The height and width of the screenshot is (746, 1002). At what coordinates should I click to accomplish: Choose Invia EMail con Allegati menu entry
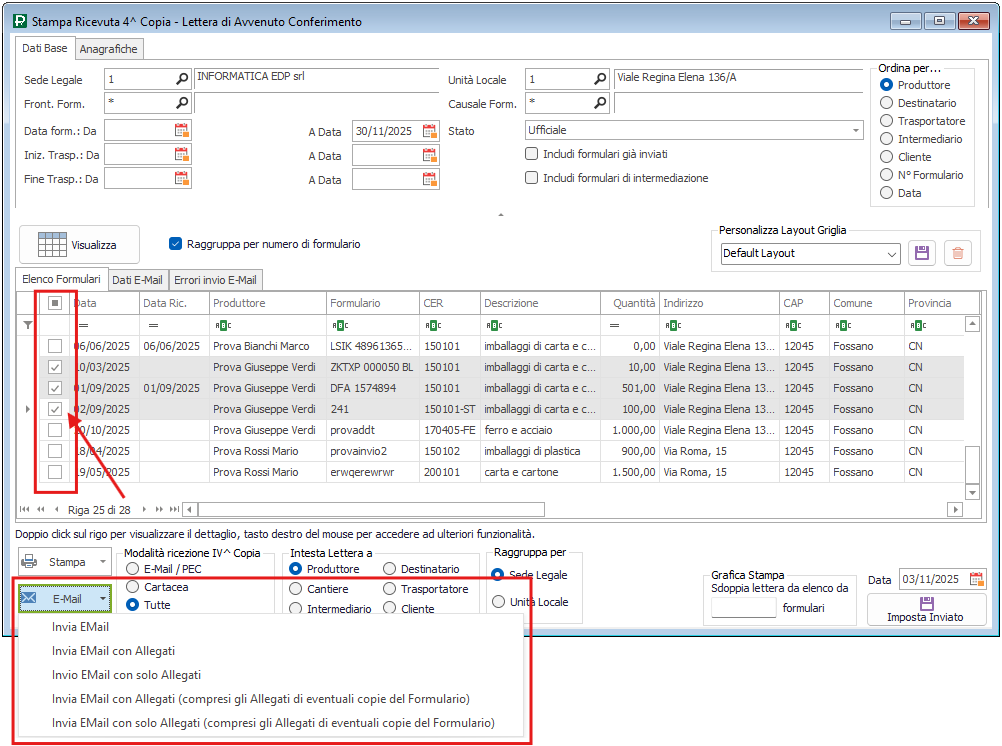click(x=113, y=651)
